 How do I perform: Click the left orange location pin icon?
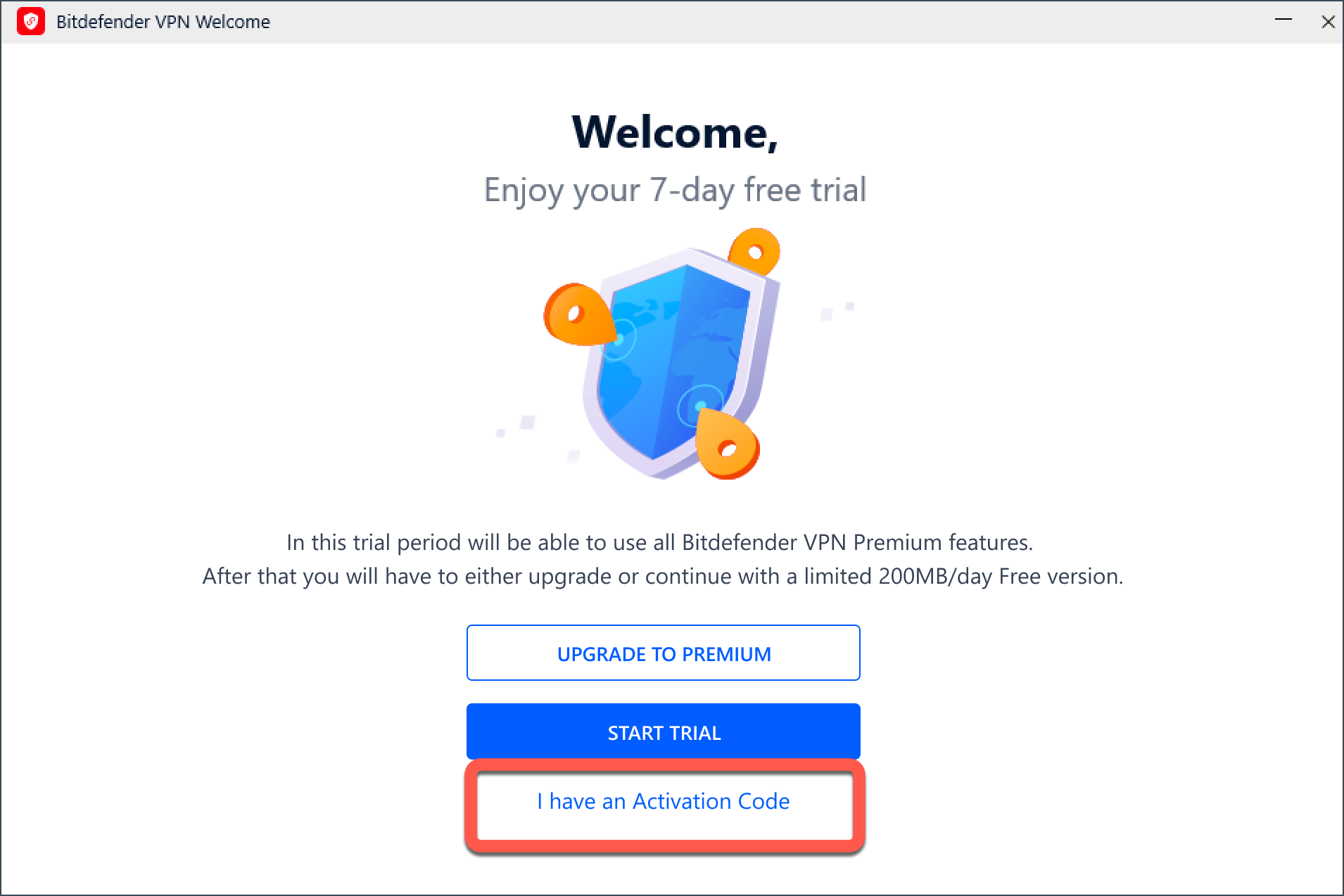(577, 314)
